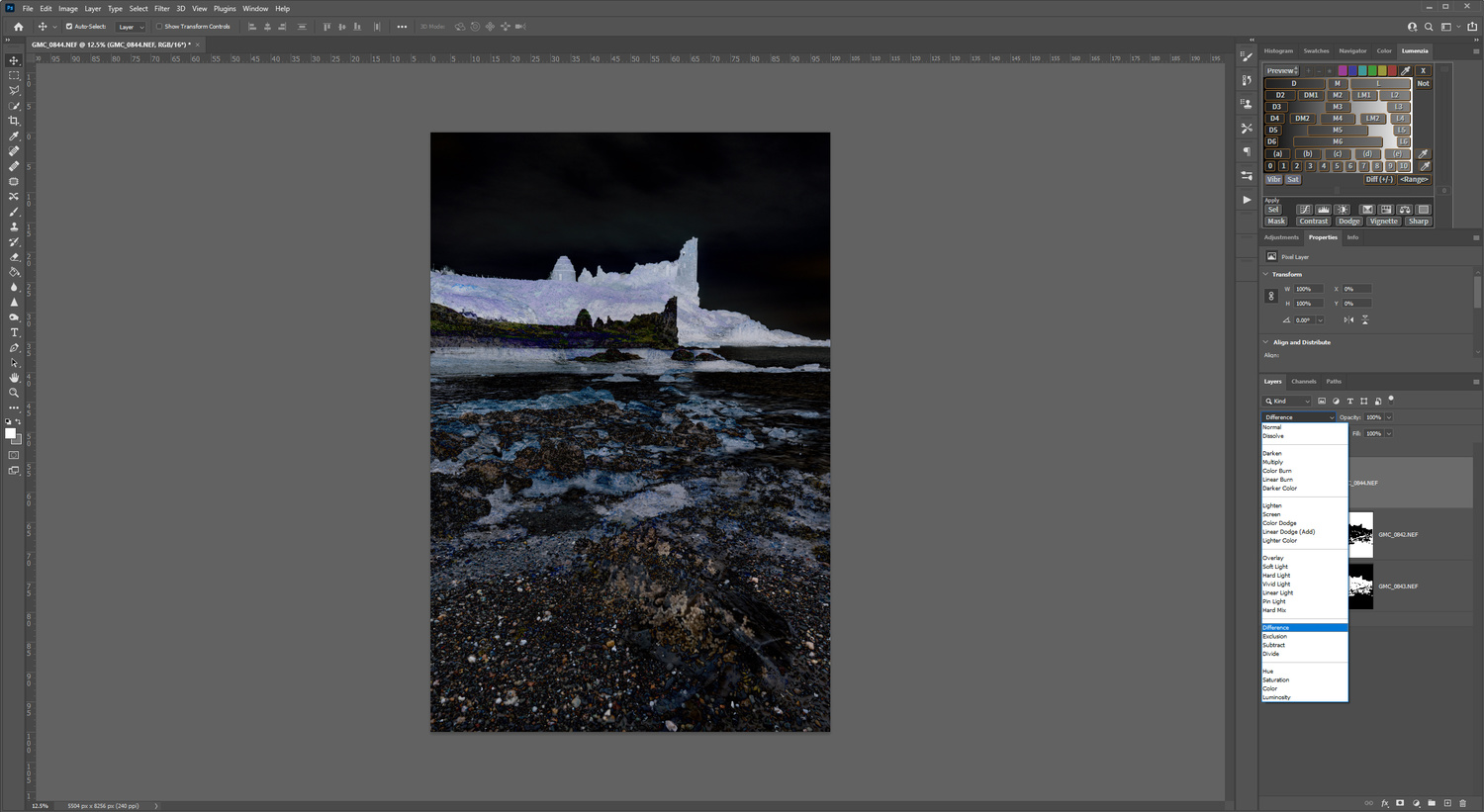Click the align top edges icon

click(327, 27)
